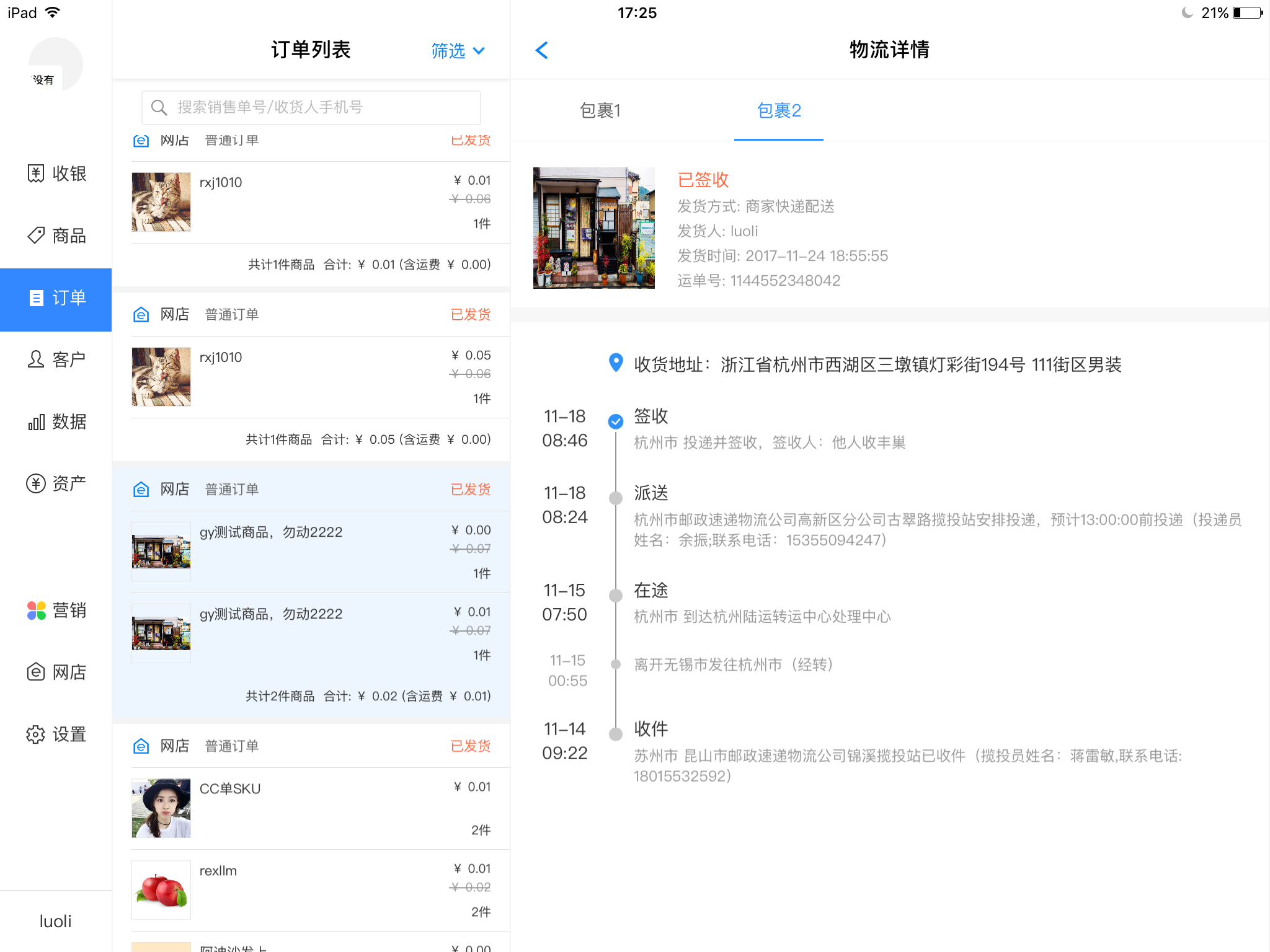Go to the 客户 customers section
Screen dimensions: 1270x952
tap(56, 359)
